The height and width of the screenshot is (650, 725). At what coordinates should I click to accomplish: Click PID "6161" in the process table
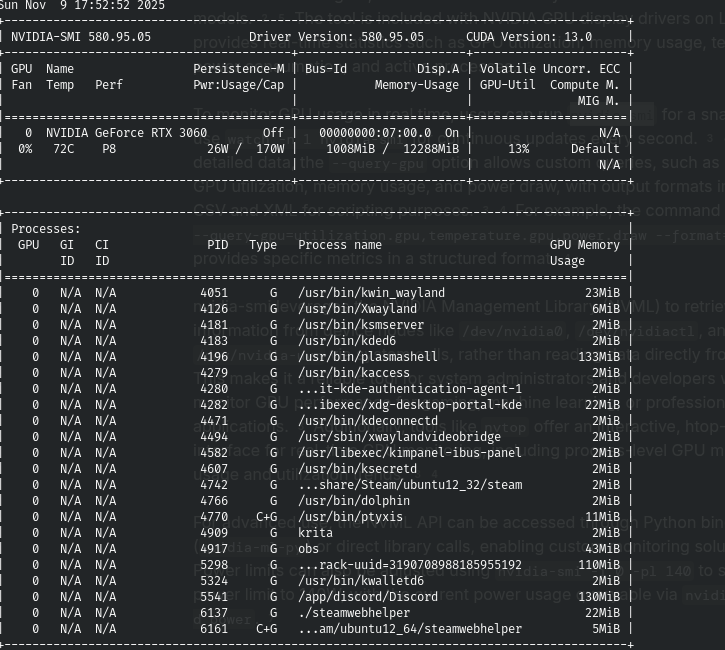pos(214,629)
